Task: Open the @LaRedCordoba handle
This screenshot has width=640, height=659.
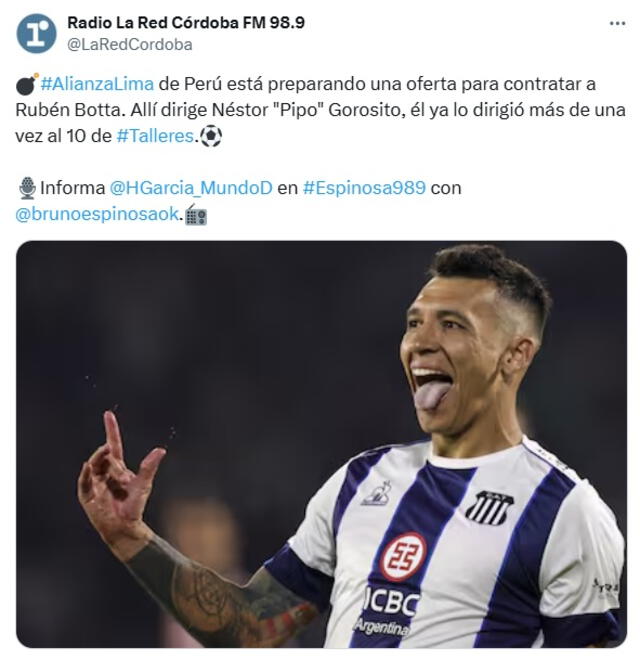Action: coord(130,45)
